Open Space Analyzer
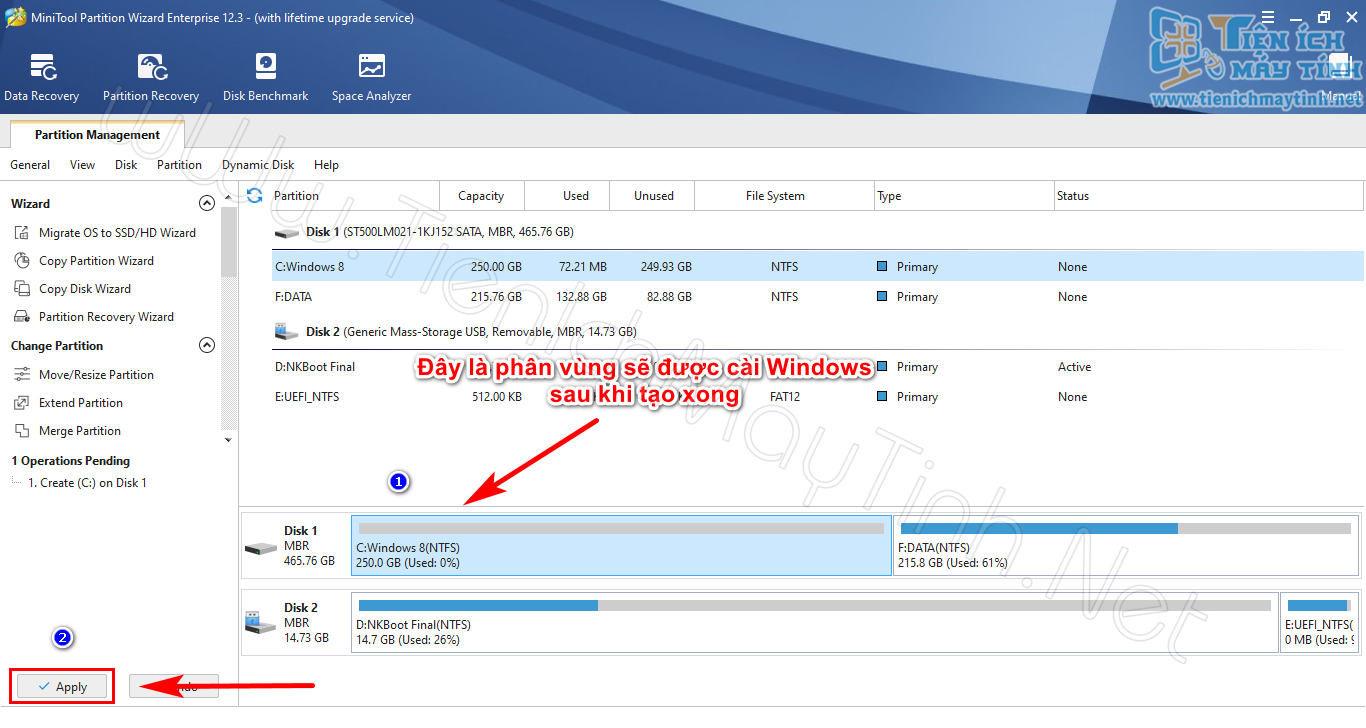Image resolution: width=1366 pixels, height=728 pixels. pos(371,78)
